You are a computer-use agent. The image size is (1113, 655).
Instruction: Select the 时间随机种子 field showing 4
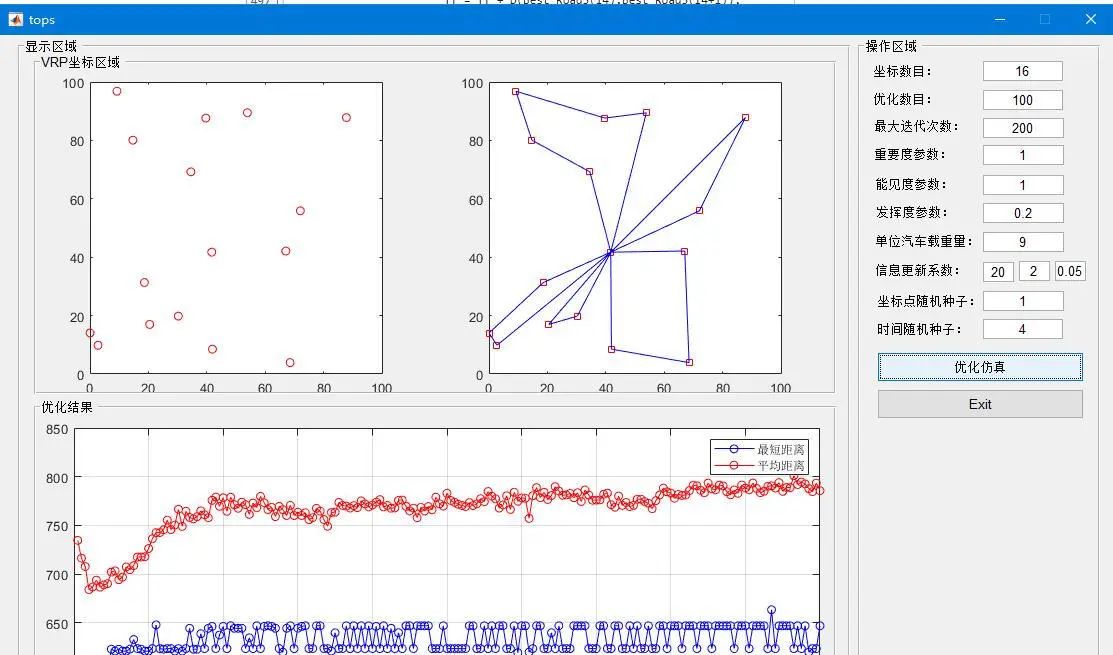(1022, 329)
